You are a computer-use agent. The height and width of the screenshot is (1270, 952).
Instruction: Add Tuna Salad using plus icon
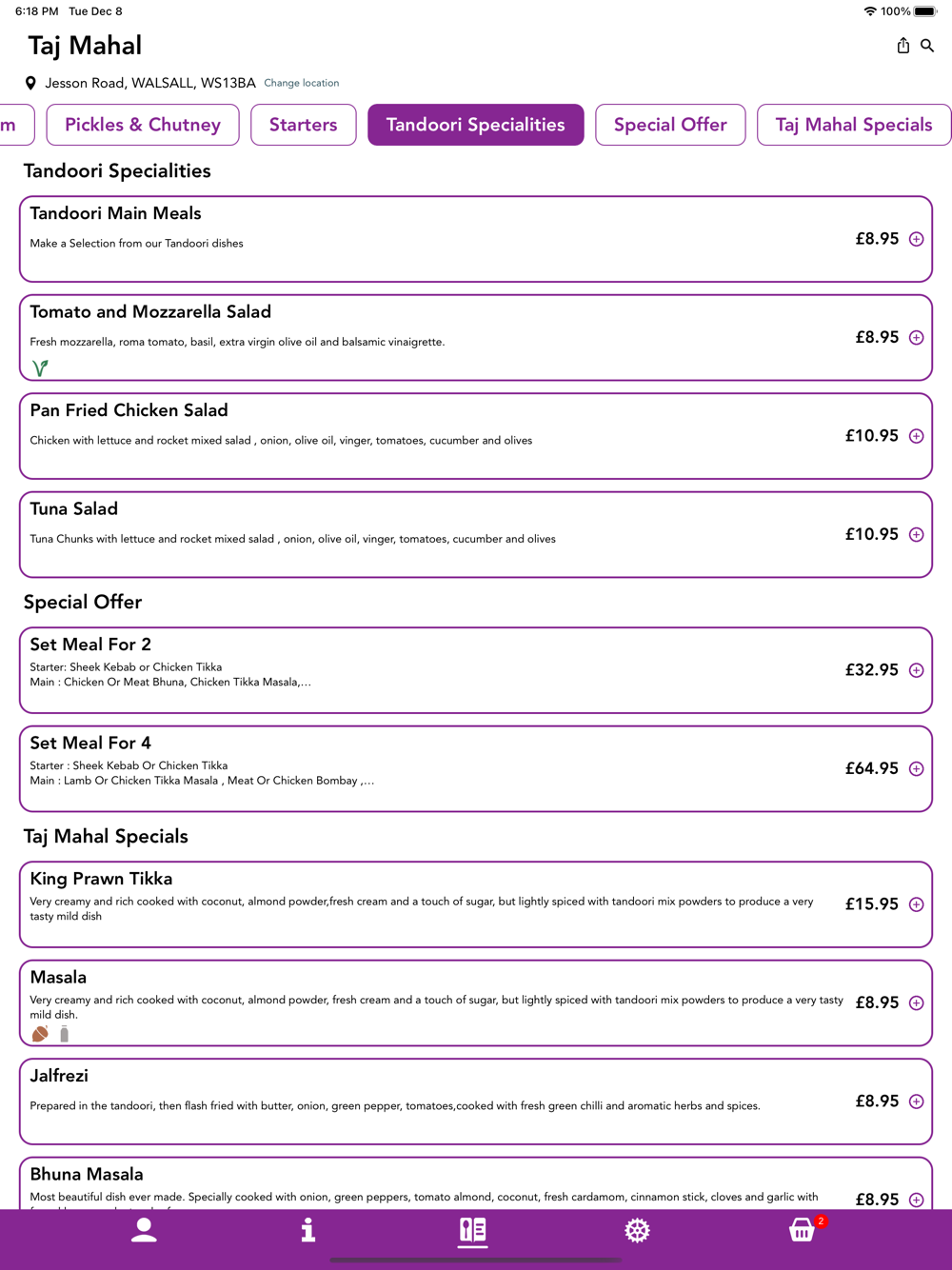(x=916, y=535)
